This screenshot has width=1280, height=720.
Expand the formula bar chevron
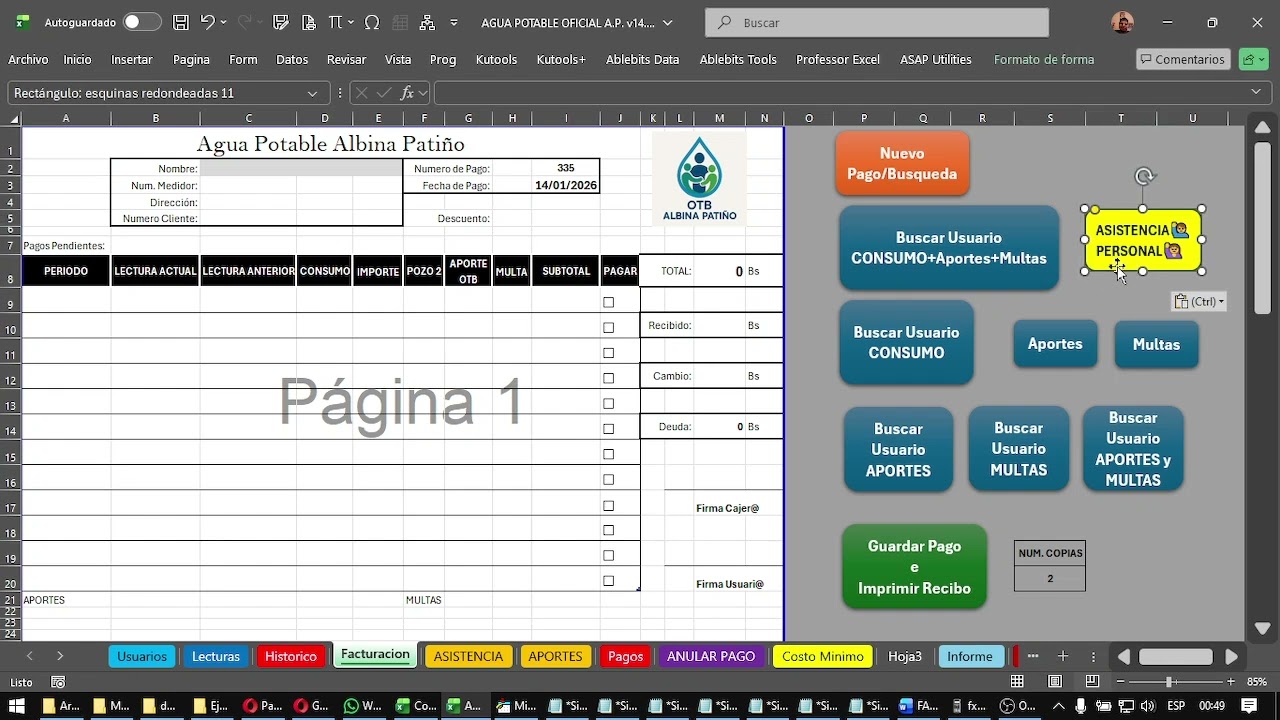pos(1257,92)
